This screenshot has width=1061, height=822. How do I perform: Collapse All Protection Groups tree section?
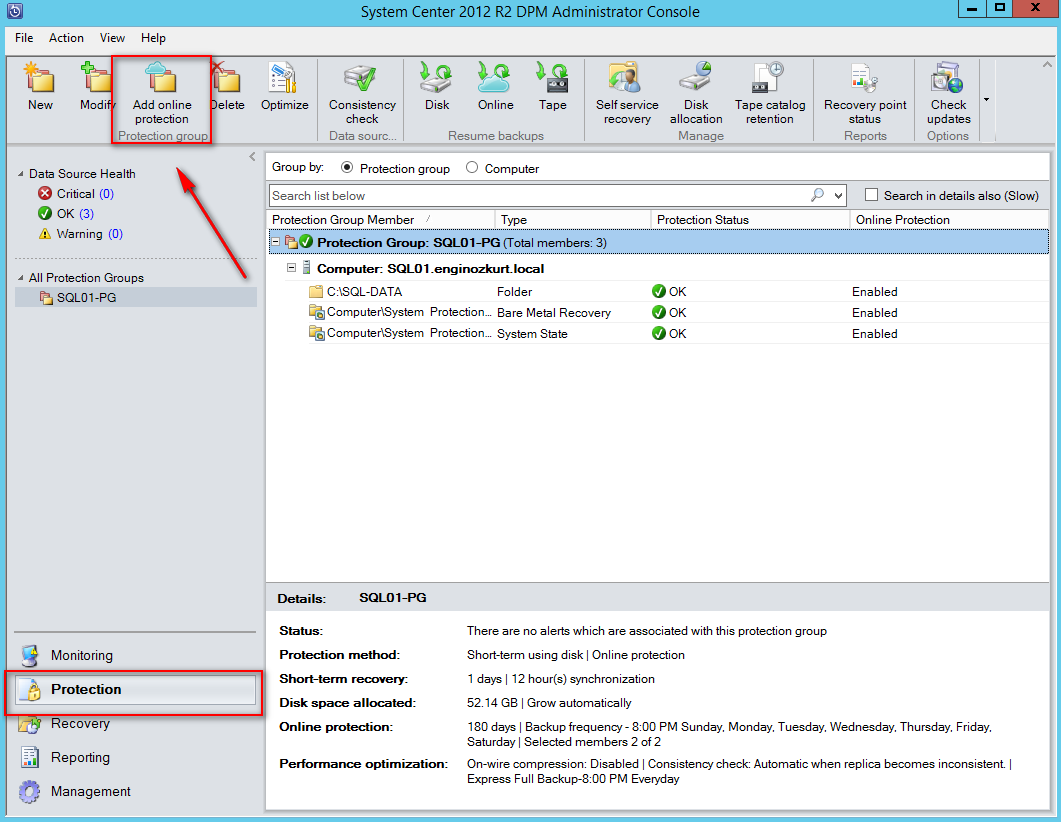click(x=20, y=278)
